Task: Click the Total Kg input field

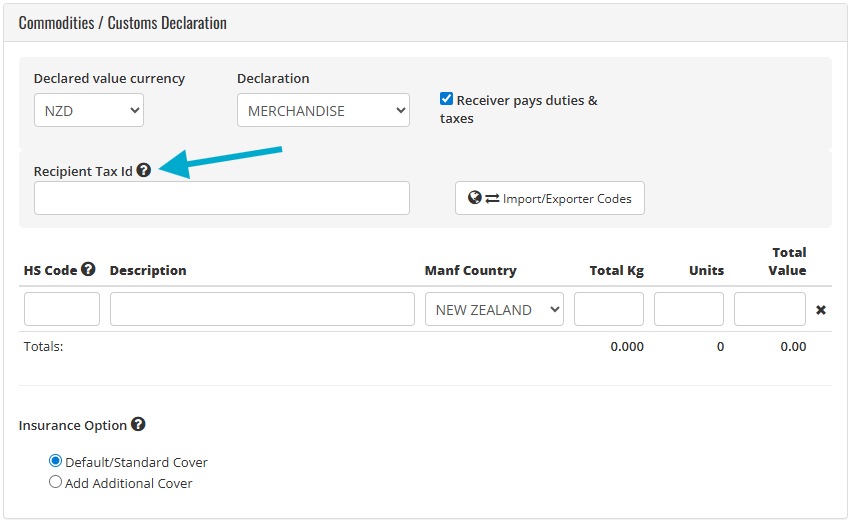Action: [609, 310]
